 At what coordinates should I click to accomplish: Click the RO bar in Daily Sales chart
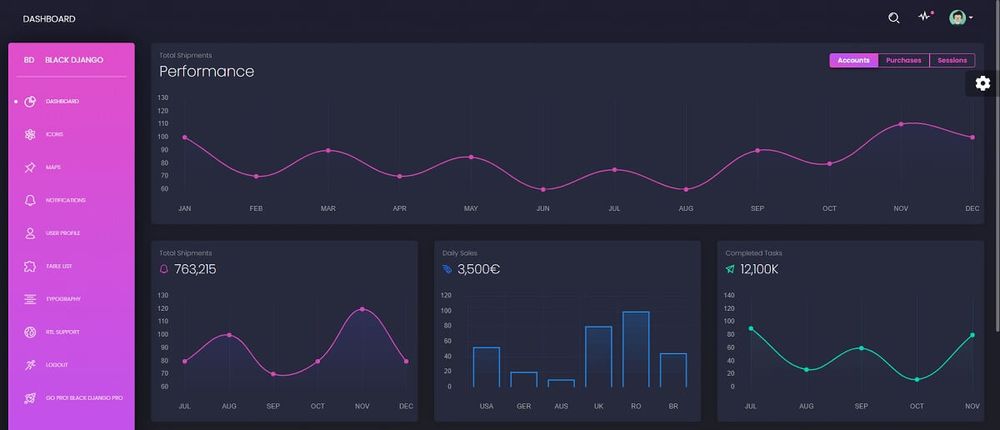pos(636,349)
